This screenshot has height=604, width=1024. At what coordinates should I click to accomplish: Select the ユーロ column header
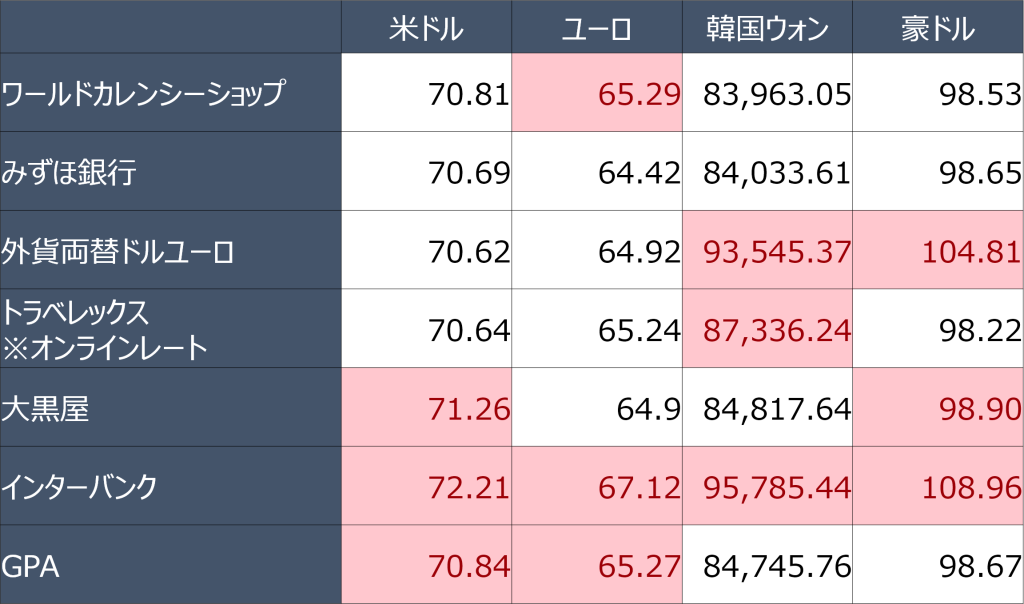tap(597, 27)
